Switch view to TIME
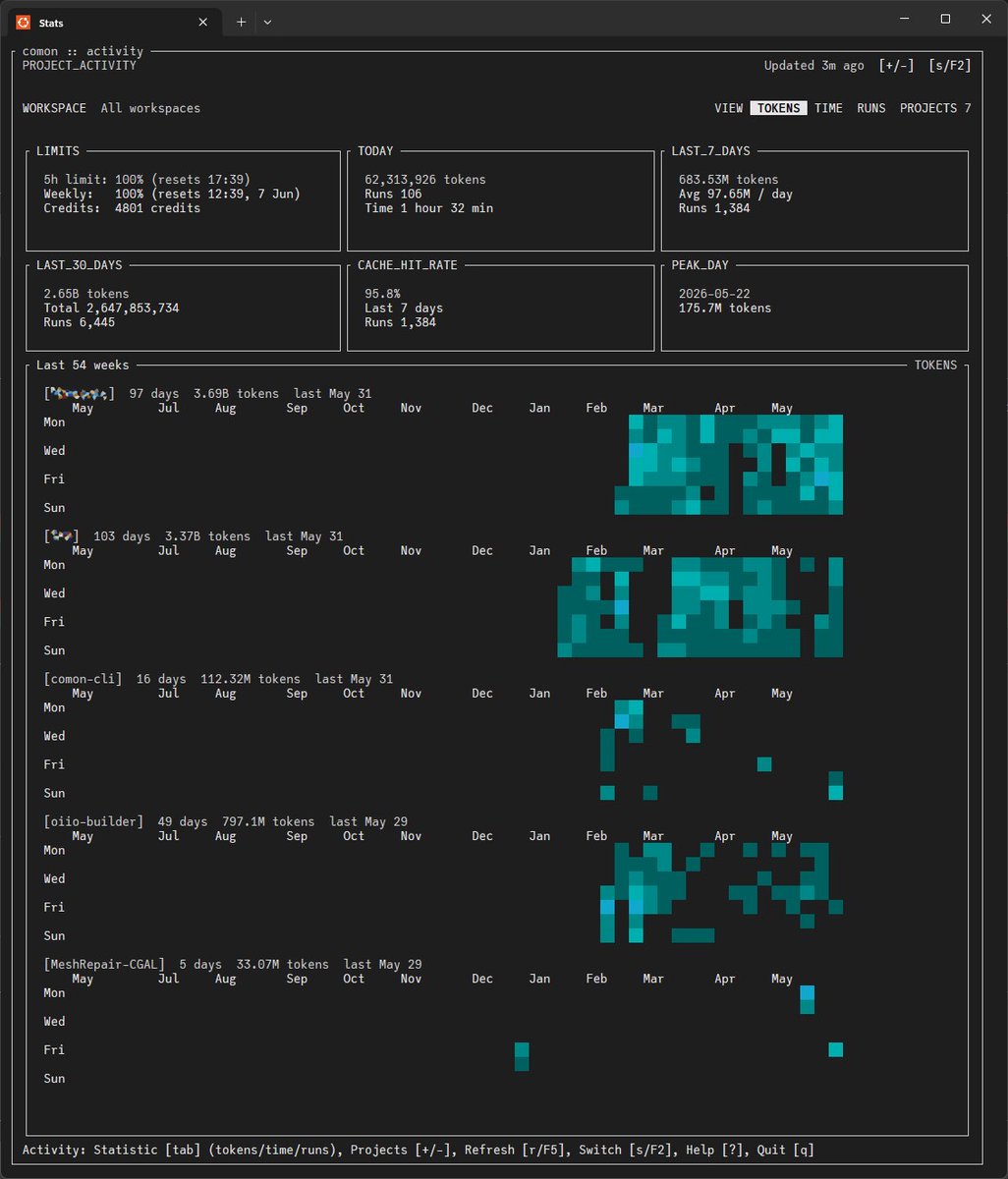 (828, 108)
